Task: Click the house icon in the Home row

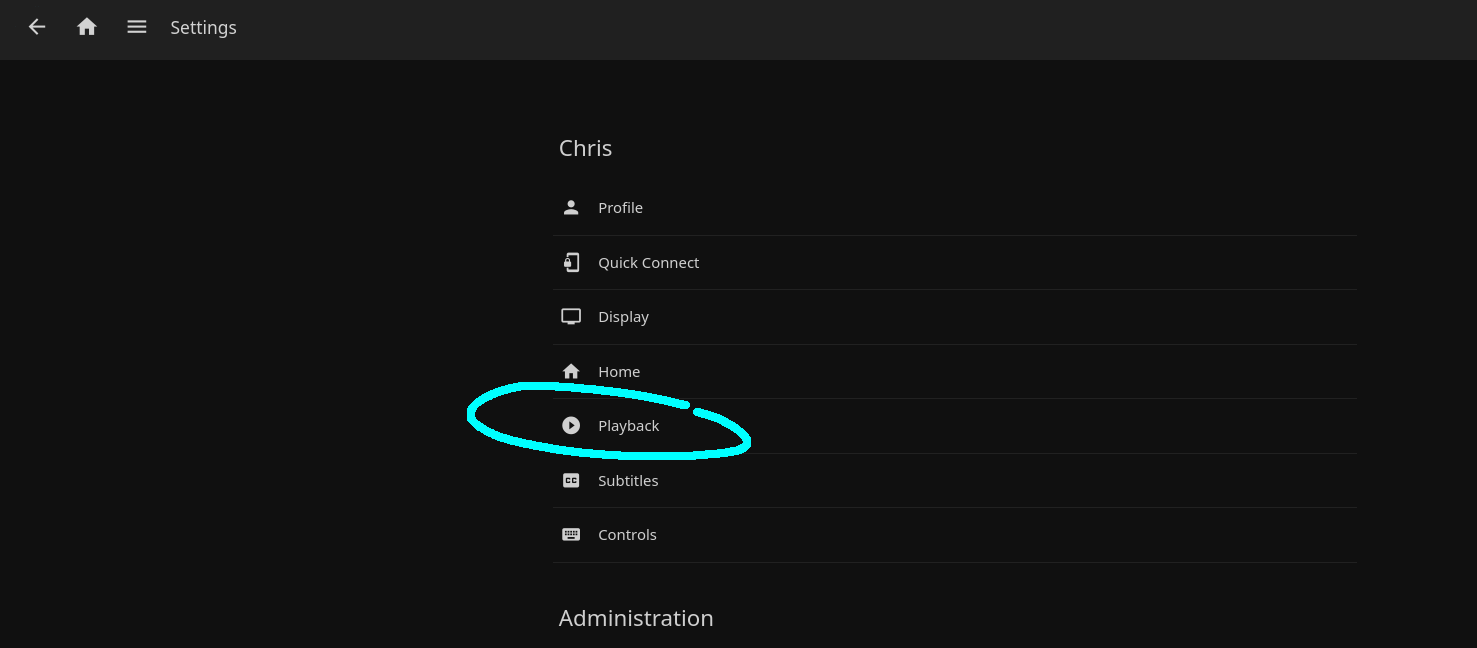Action: [x=571, y=372]
